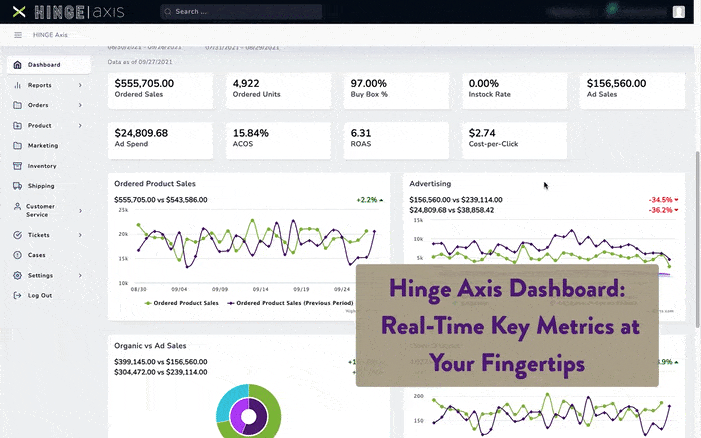Click the $24,809.68 vs $38,858.42 value
701x438 pixels.
pos(452,210)
